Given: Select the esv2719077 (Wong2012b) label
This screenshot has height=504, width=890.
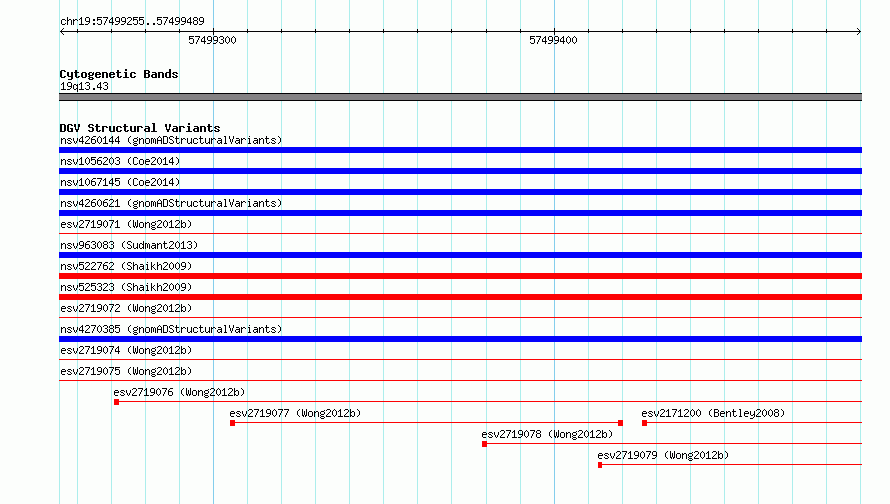Looking at the screenshot, I should [295, 413].
